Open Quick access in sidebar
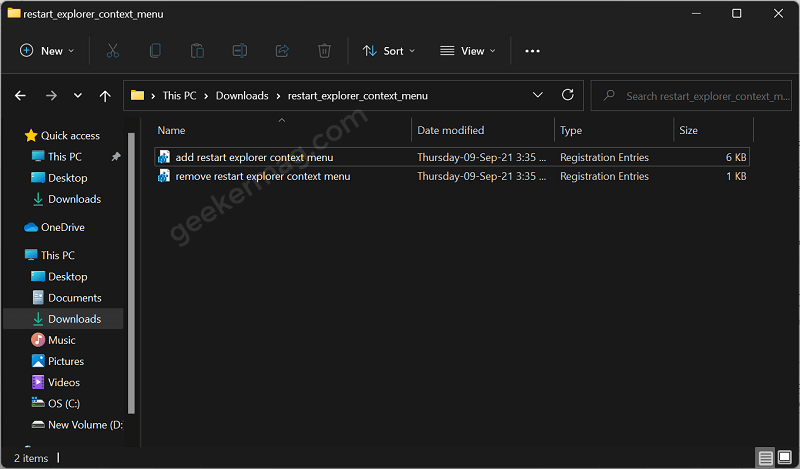This screenshot has width=800, height=469. click(63, 135)
